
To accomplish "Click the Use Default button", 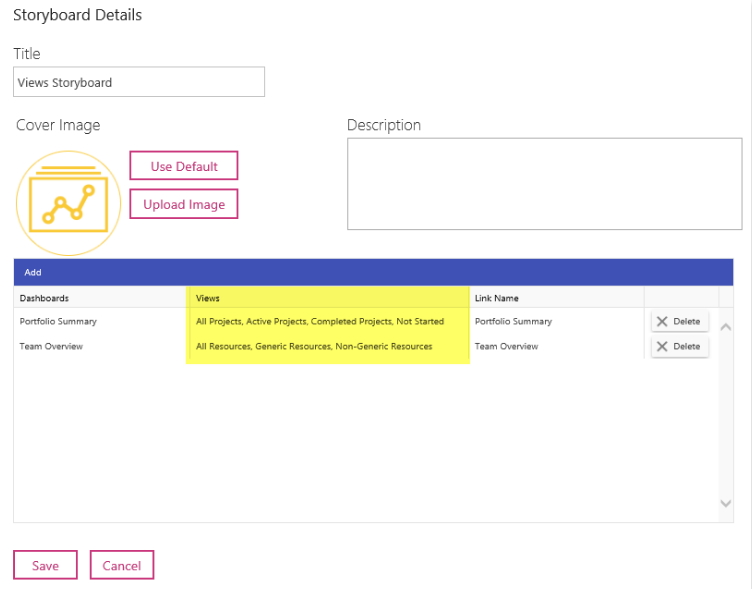I will tap(184, 166).
